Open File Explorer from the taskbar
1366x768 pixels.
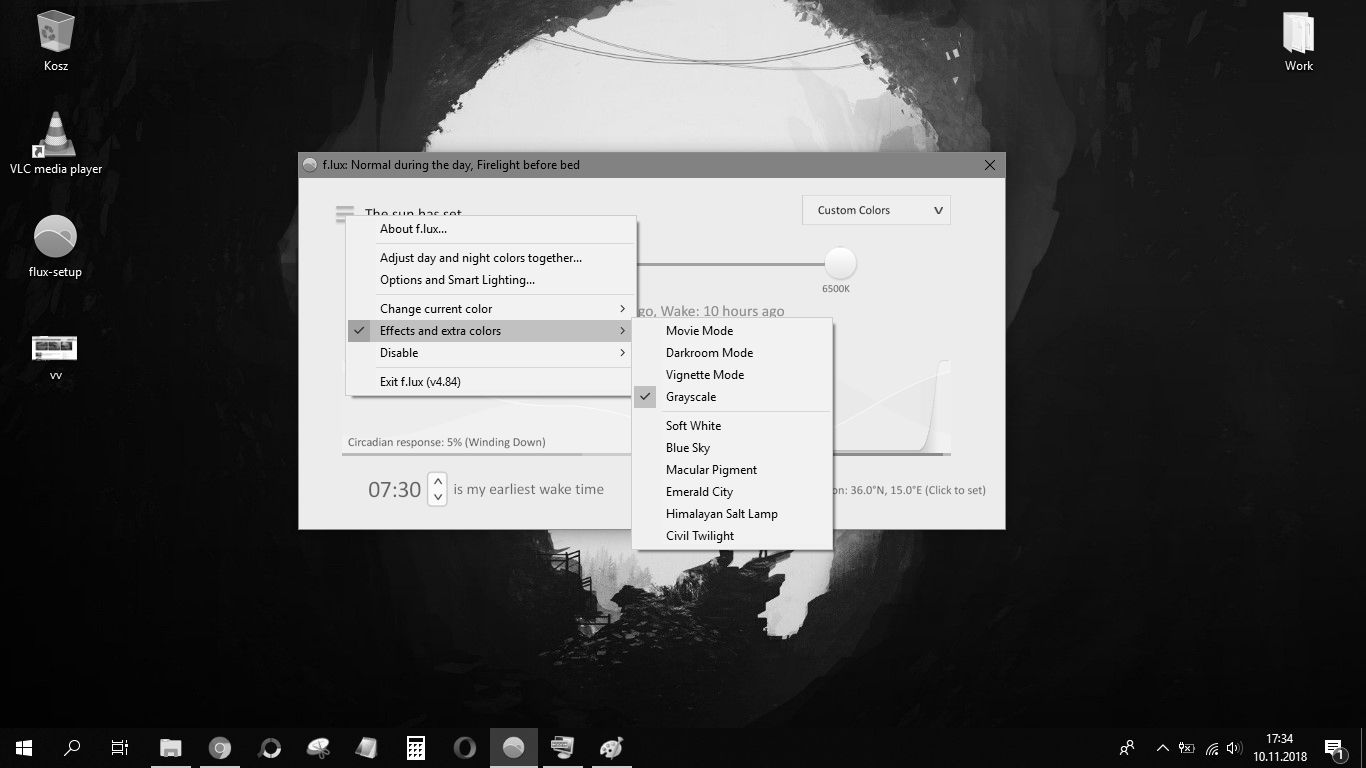(171, 747)
